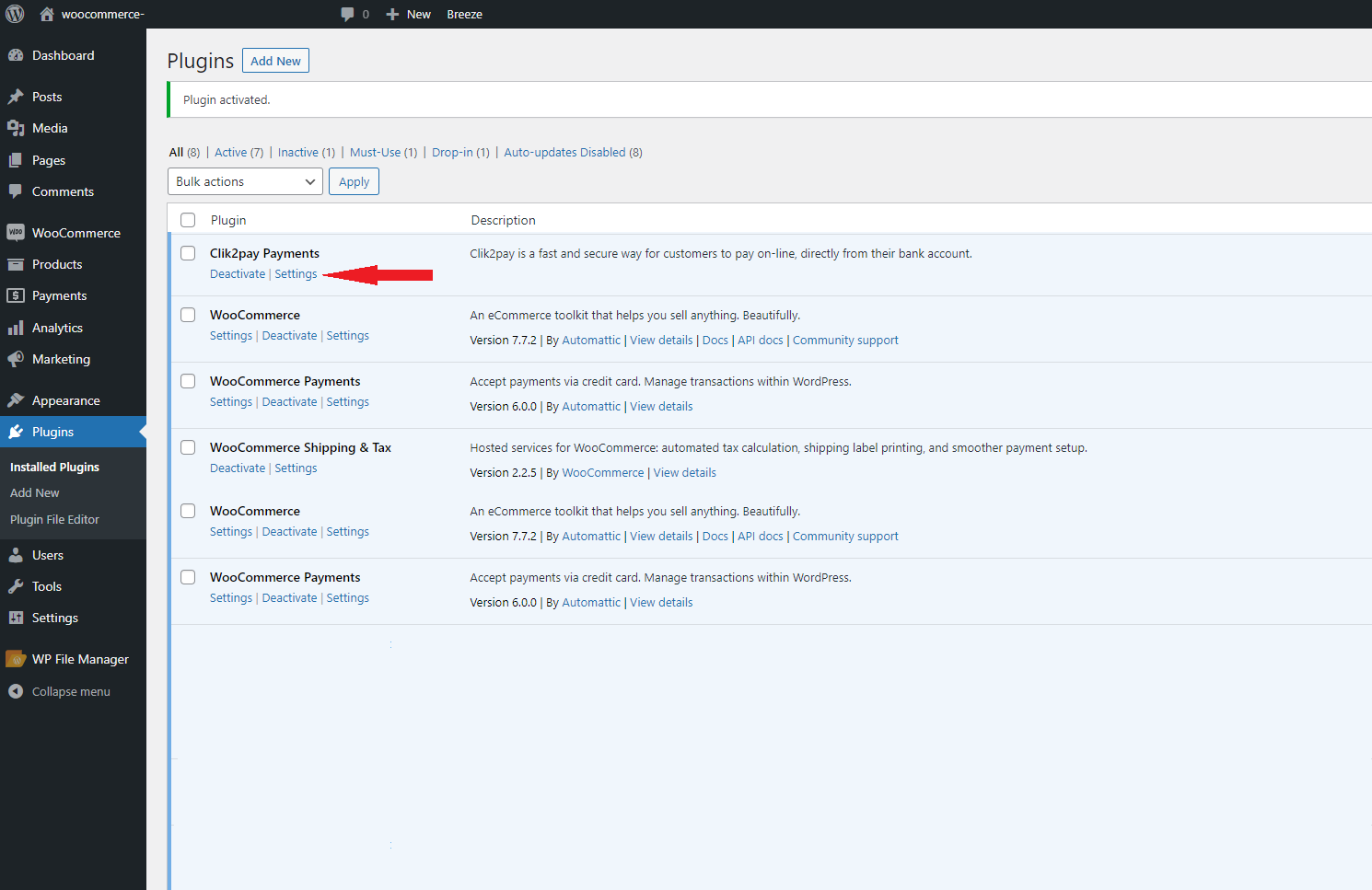Viewport: 1372px width, 890px height.
Task: Open the Bulk actions dropdown
Action: click(245, 181)
